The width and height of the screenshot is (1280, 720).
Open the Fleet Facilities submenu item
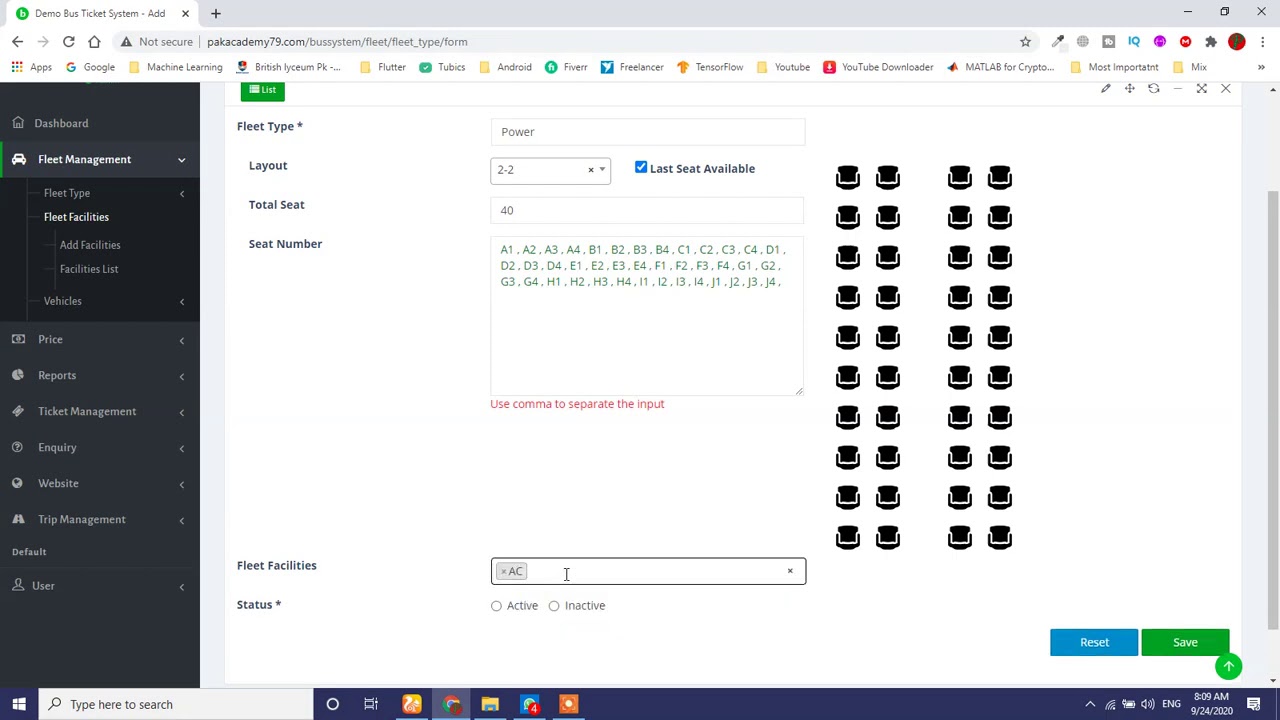click(76, 217)
